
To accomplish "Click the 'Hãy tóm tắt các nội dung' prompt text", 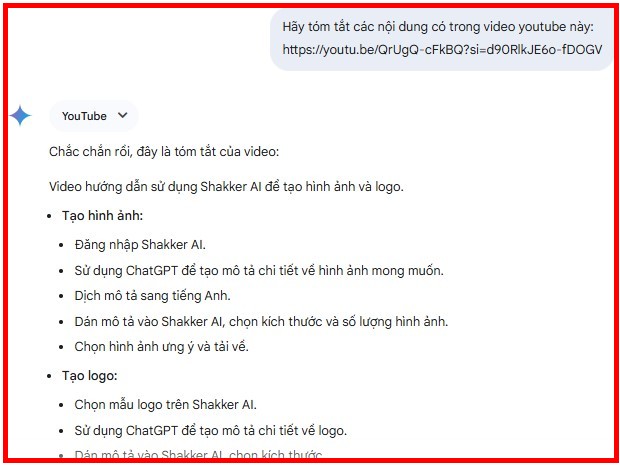I will click(438, 27).
